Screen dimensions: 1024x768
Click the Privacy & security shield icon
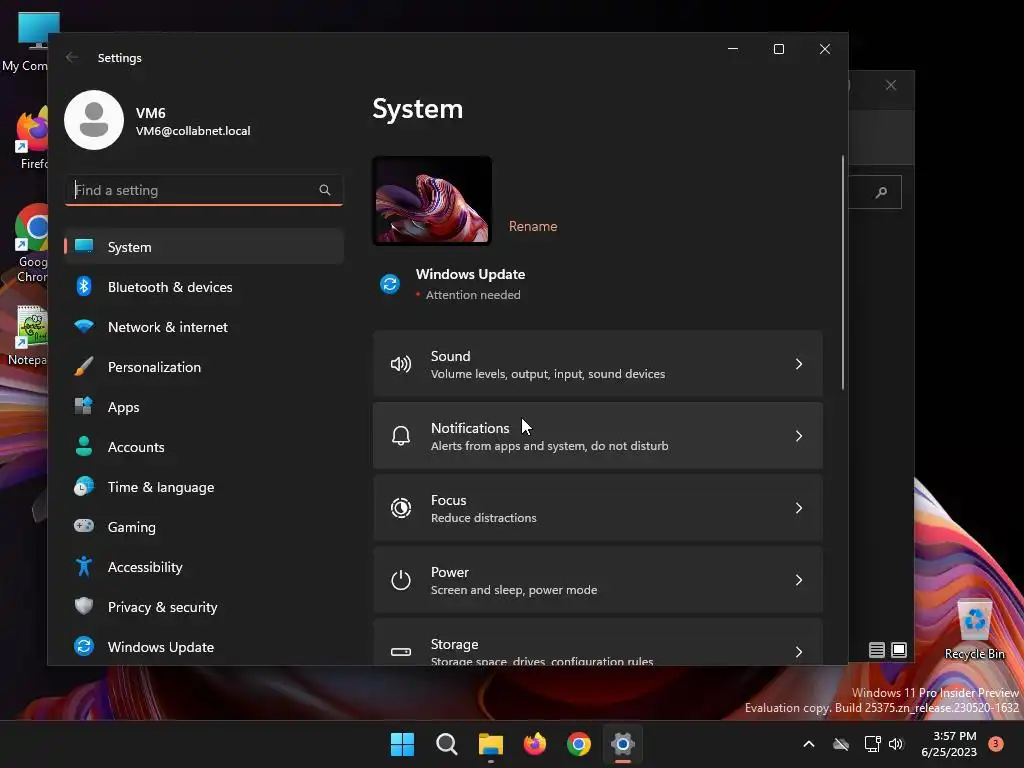84,606
